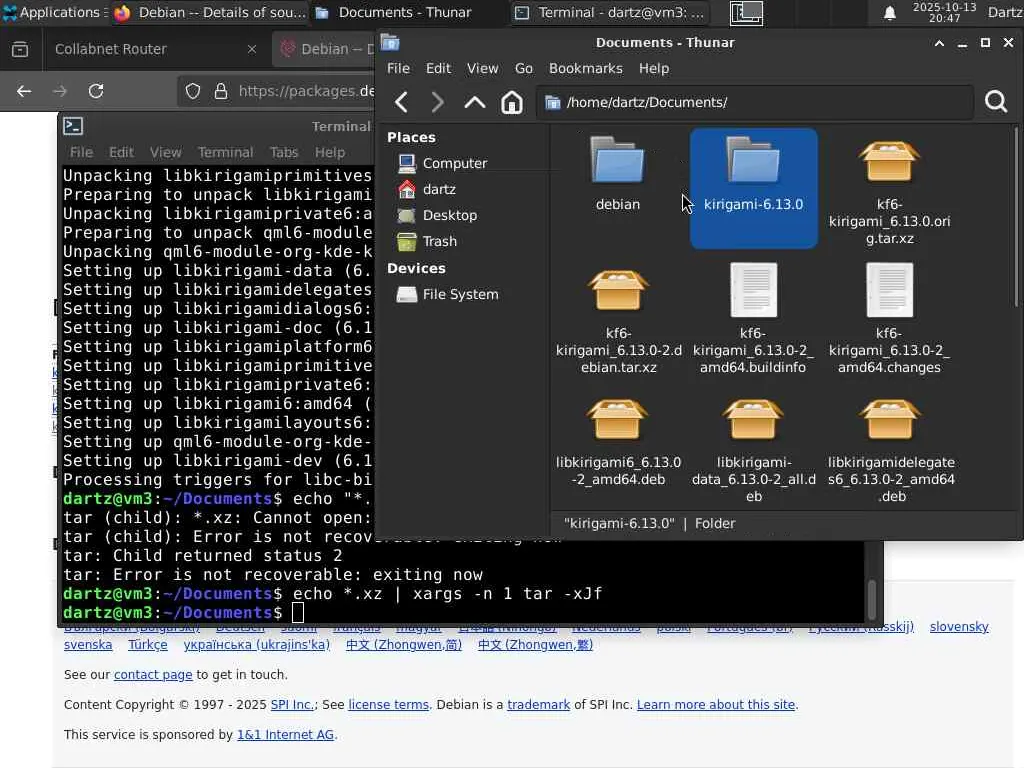Open the trademark link
This screenshot has height=768, width=1024.
click(539, 705)
